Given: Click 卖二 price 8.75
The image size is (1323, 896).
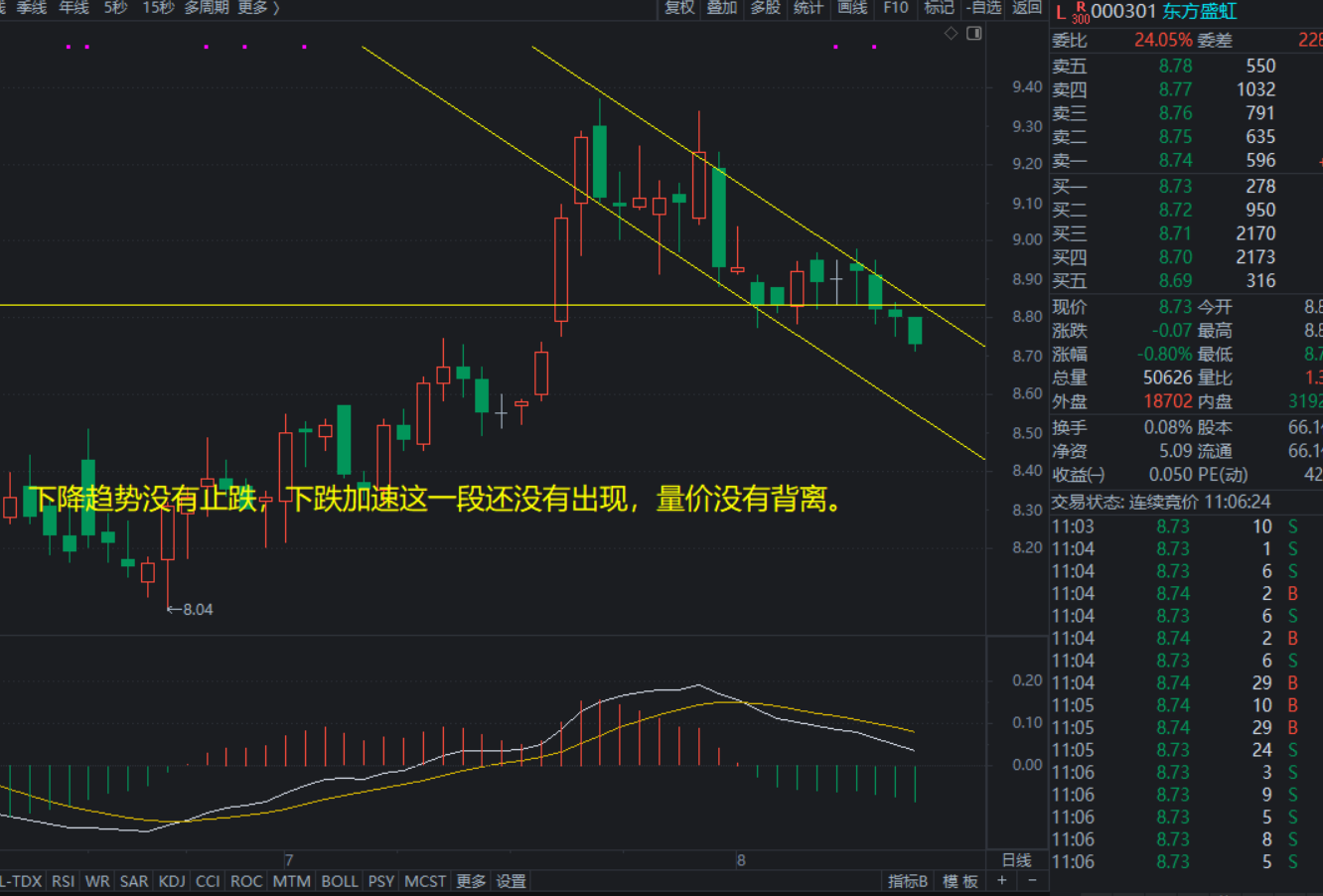Looking at the screenshot, I should point(1175,137).
